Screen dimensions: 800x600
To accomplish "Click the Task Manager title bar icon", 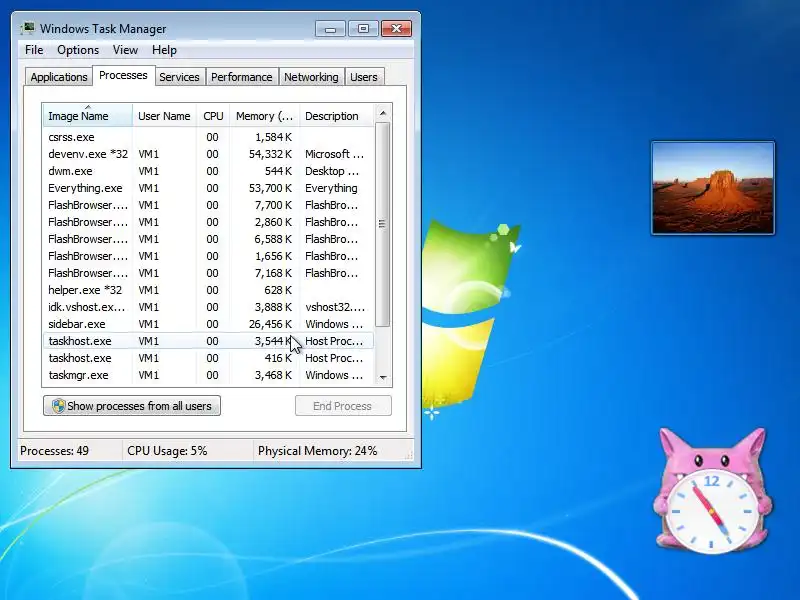I will (x=28, y=28).
